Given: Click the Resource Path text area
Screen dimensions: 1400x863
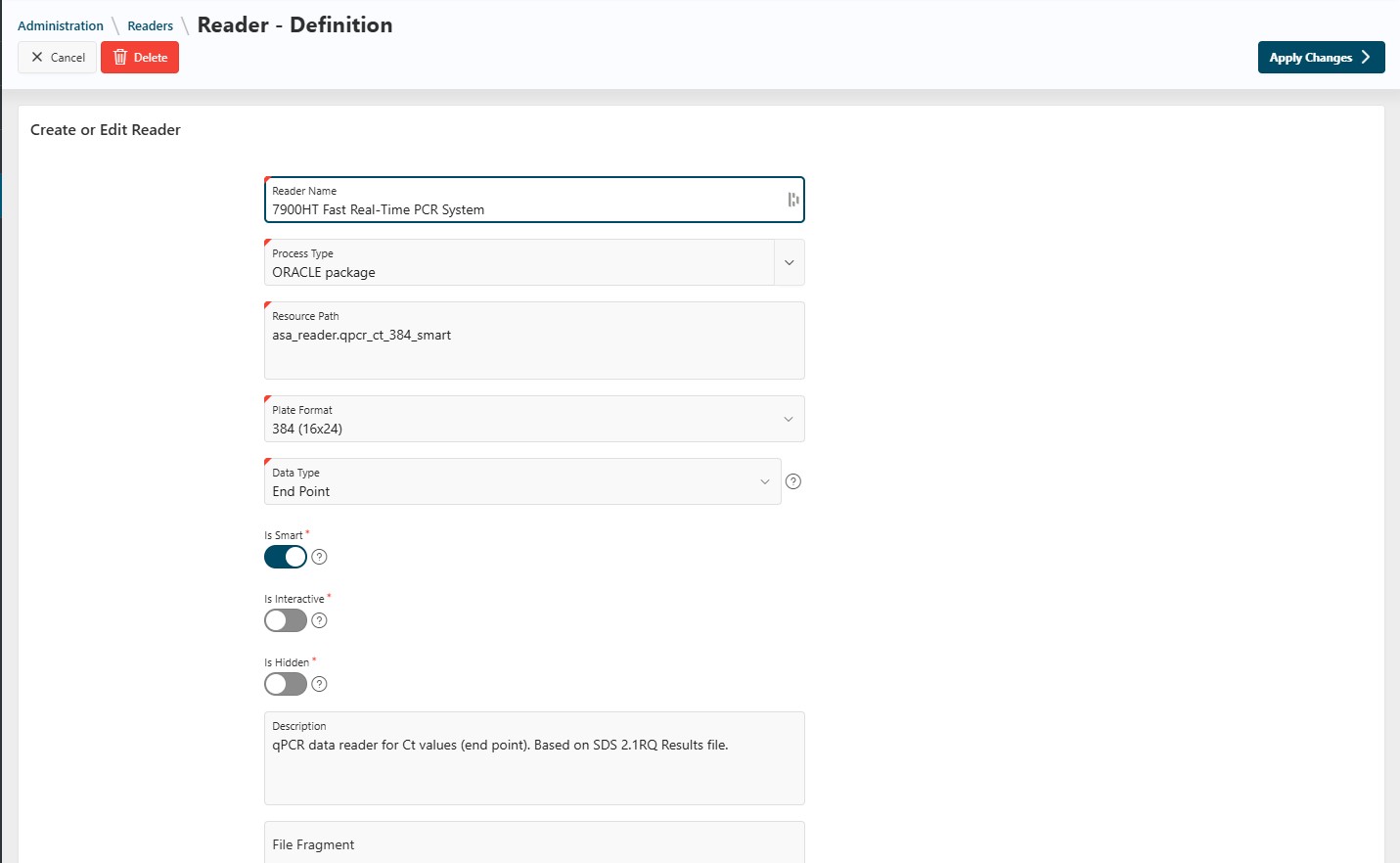Looking at the screenshot, I should (534, 341).
